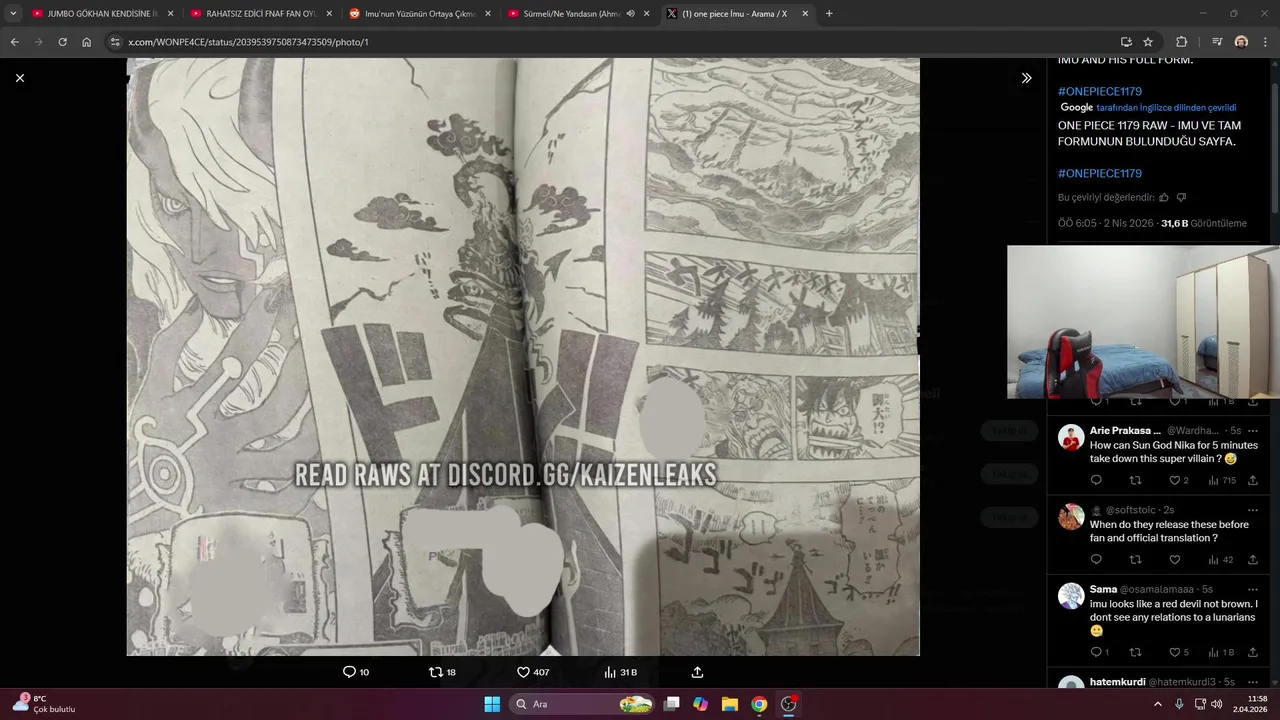The image size is (1280, 720).
Task: Open the Chrome three-dot menu
Action: [1265, 42]
